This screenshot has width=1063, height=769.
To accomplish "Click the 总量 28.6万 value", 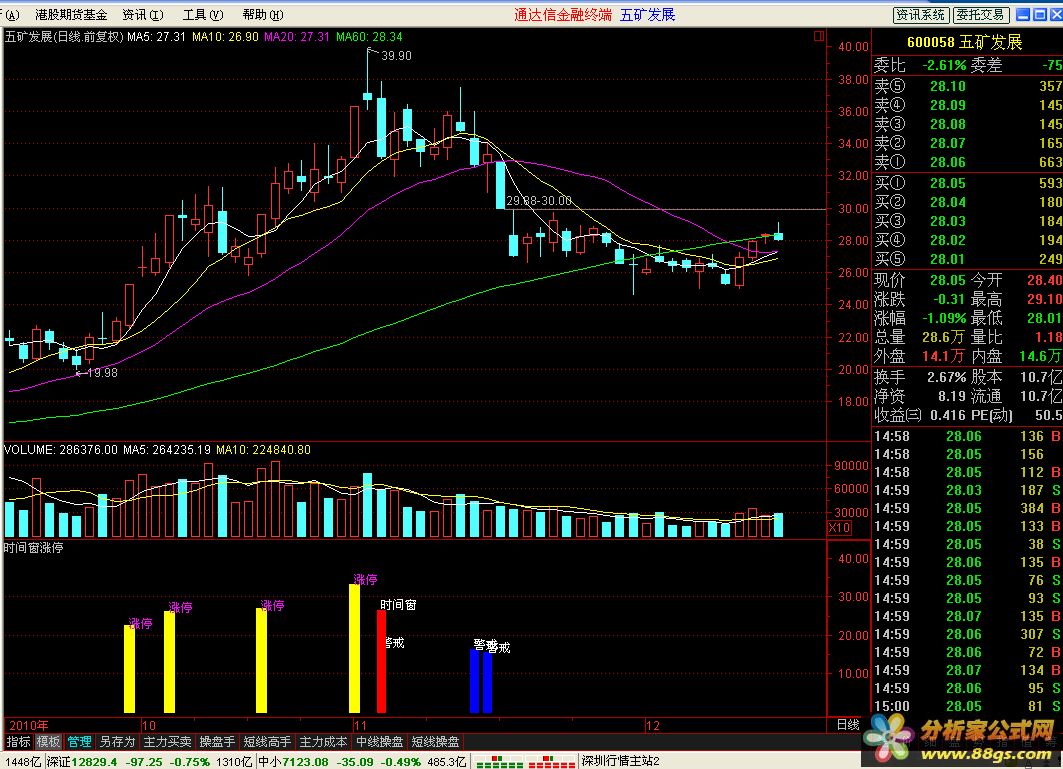I will pyautogui.click(x=943, y=337).
